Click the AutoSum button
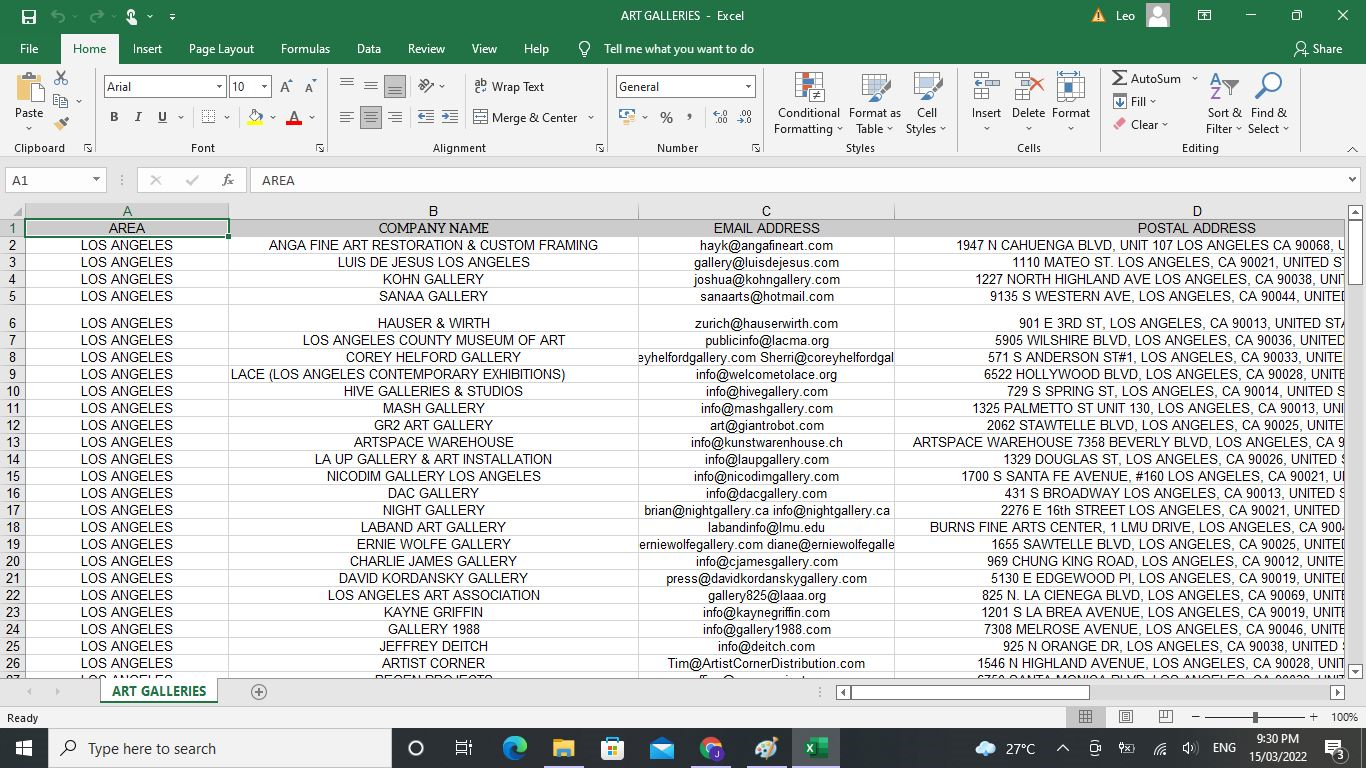This screenshot has height=768, width=1366. [x=1147, y=78]
